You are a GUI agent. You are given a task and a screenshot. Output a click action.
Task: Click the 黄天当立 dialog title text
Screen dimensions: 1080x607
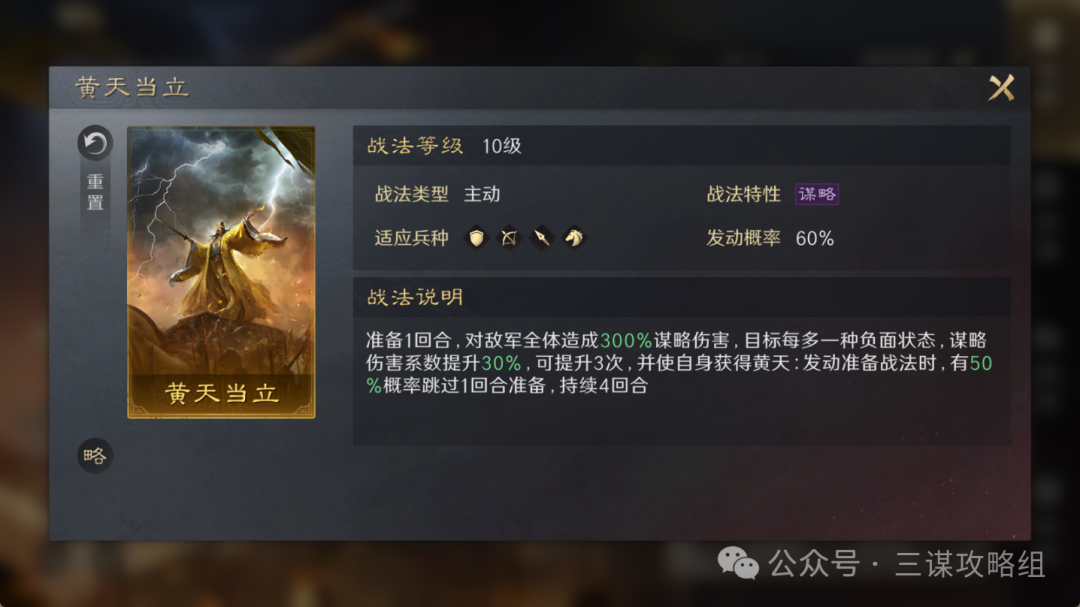tap(132, 88)
